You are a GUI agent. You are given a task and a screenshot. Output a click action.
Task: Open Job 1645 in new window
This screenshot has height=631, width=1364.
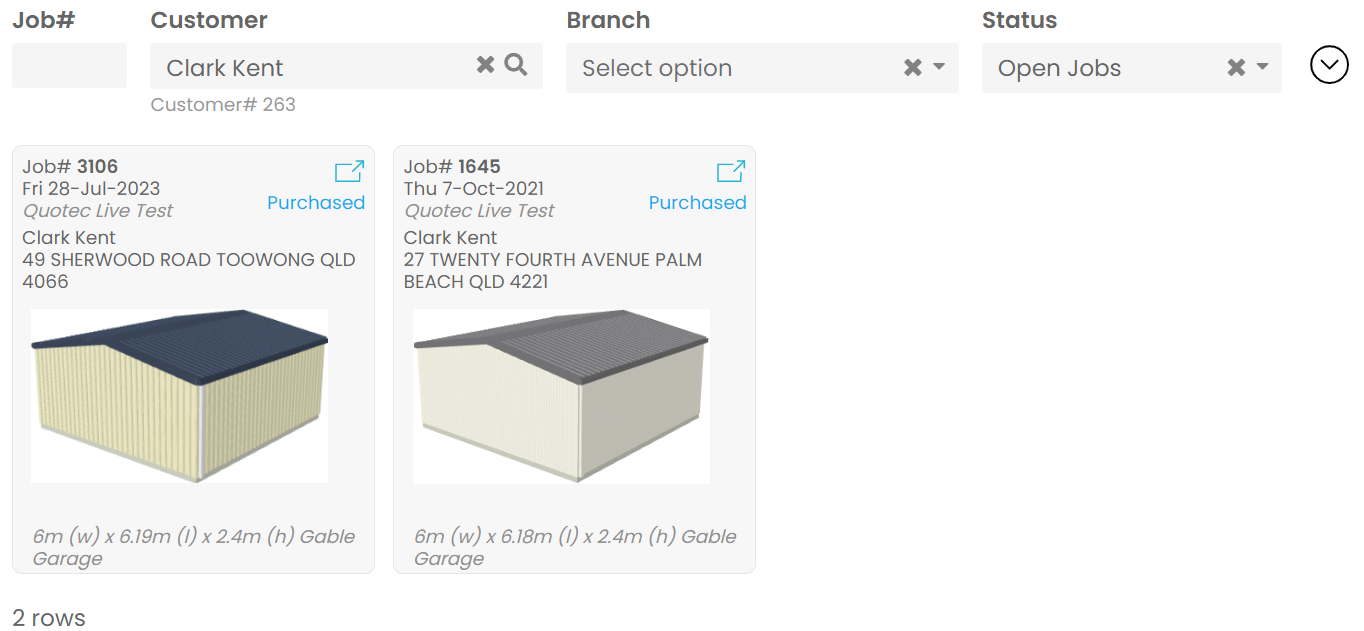[x=731, y=172]
